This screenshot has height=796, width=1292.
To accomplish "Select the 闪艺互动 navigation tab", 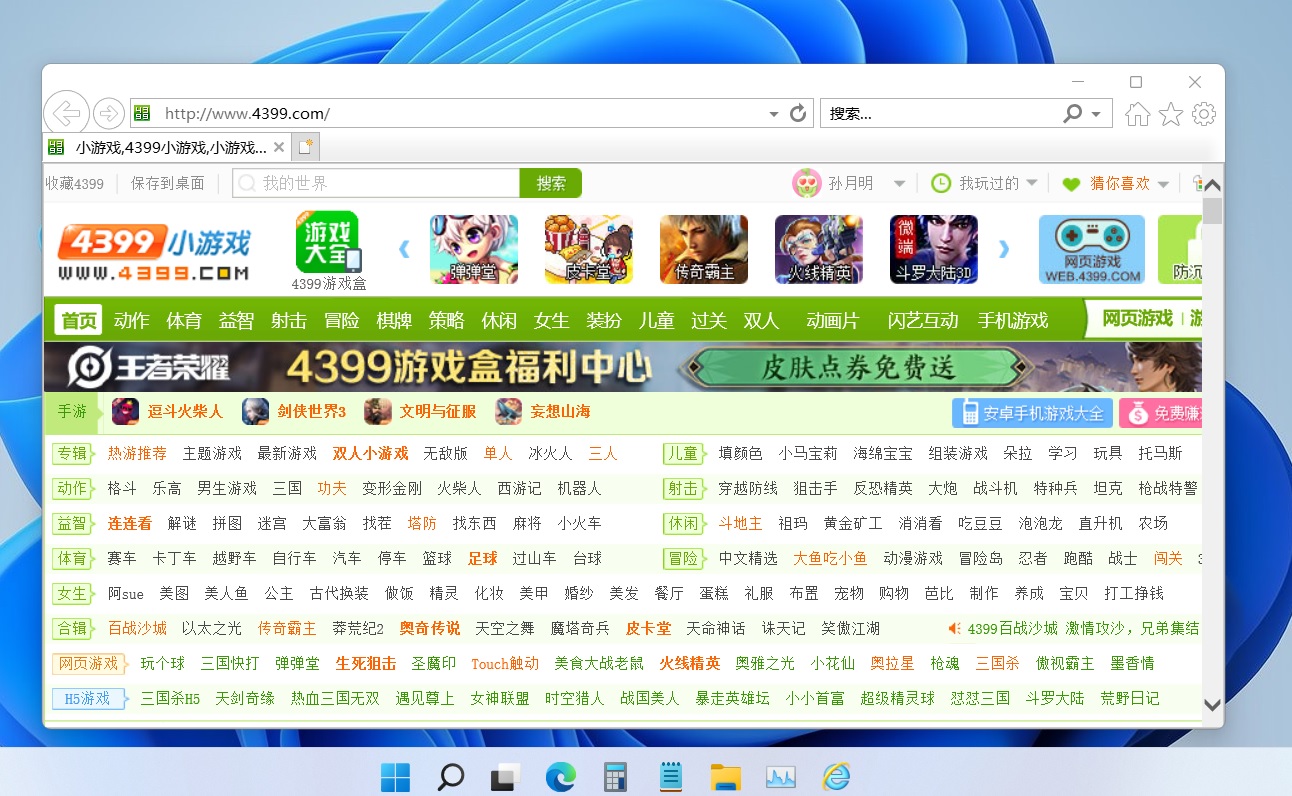I will point(923,320).
